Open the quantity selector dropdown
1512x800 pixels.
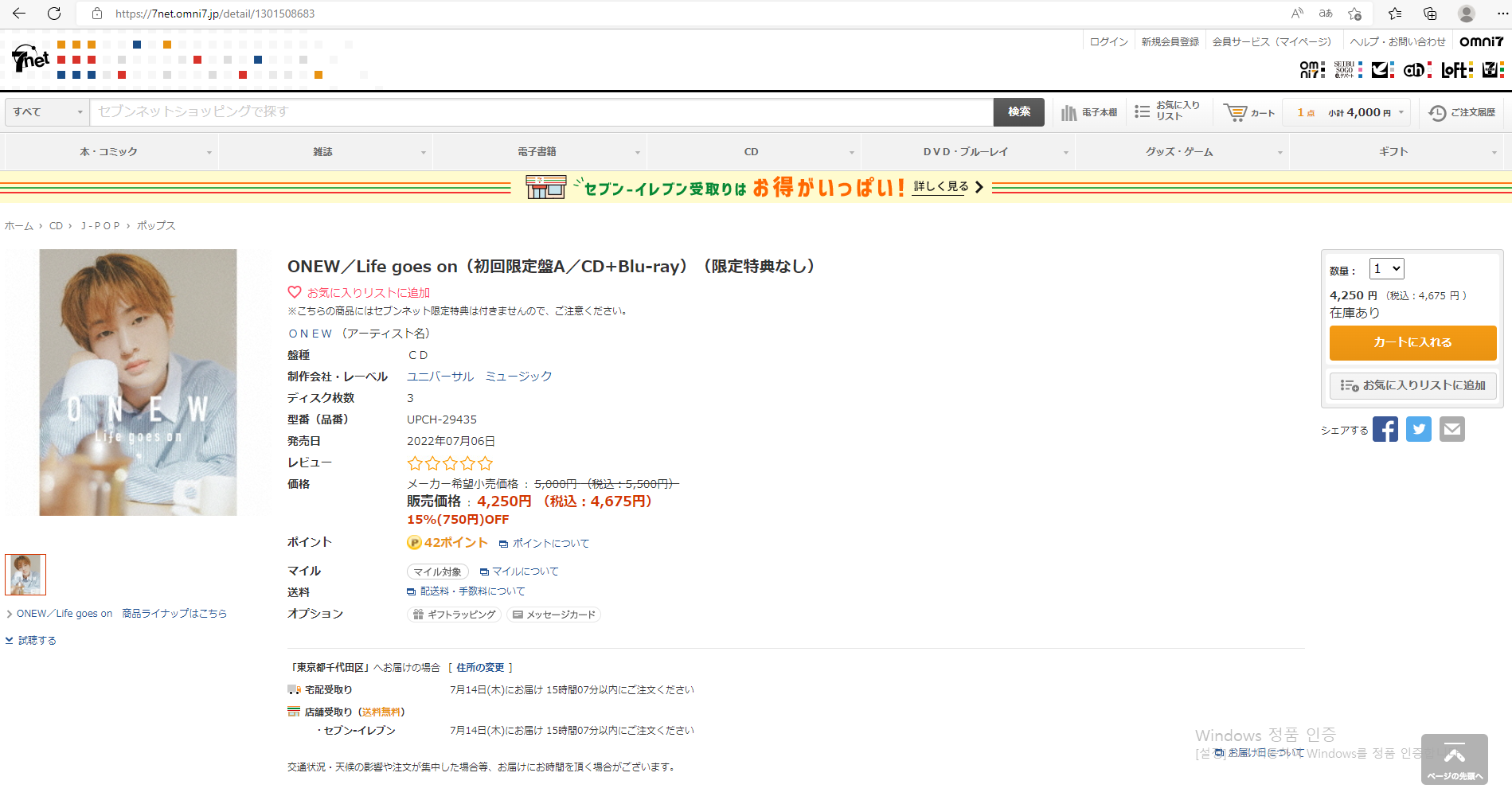1386,269
